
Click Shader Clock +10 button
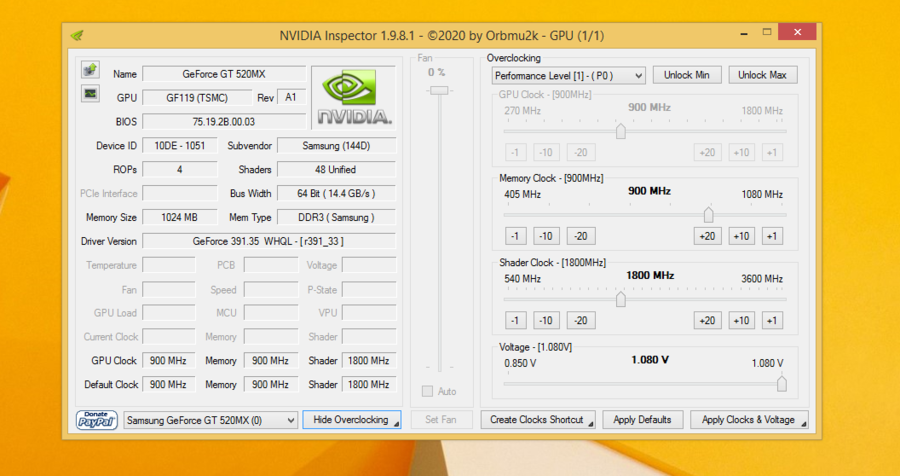pyautogui.click(x=742, y=320)
